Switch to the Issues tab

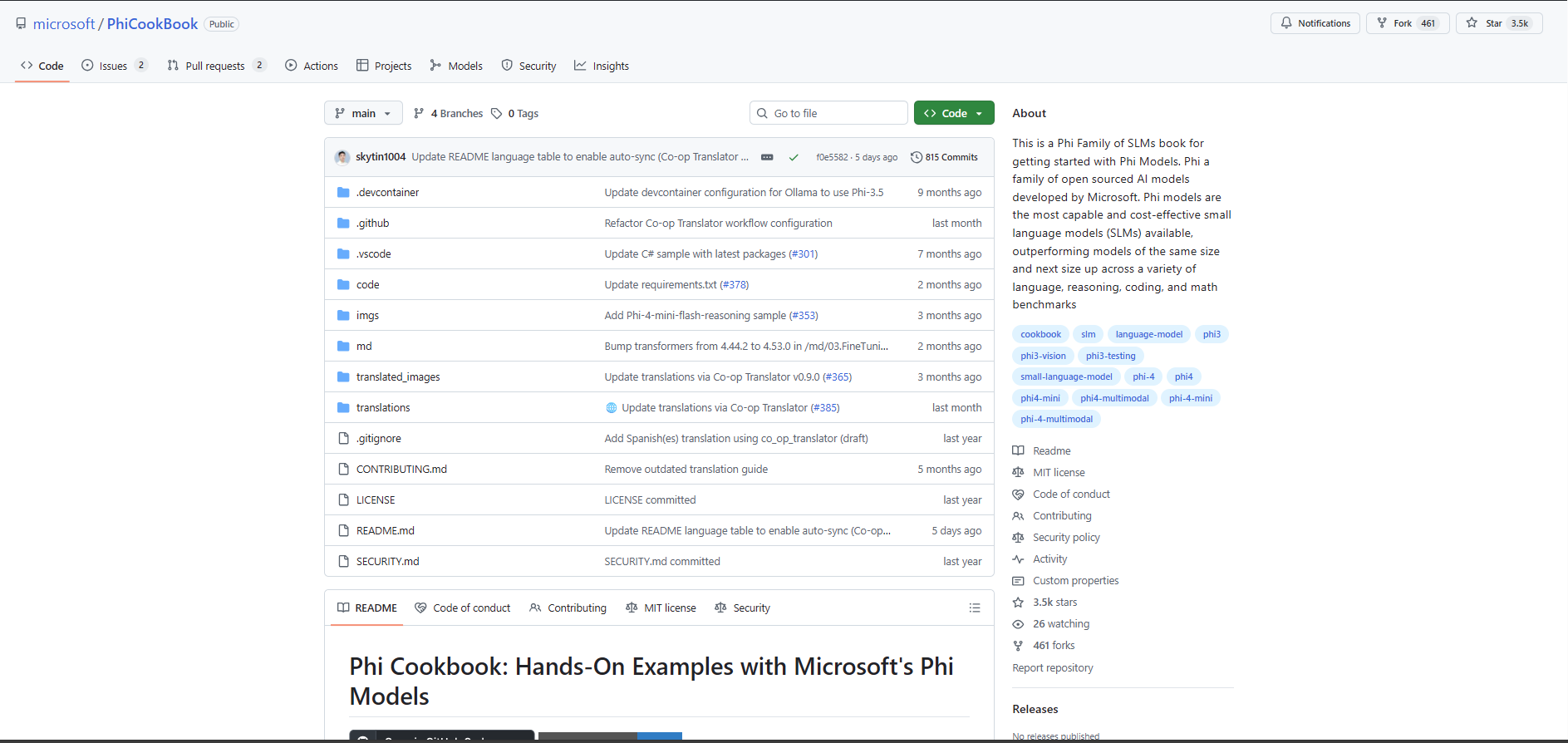click(114, 66)
